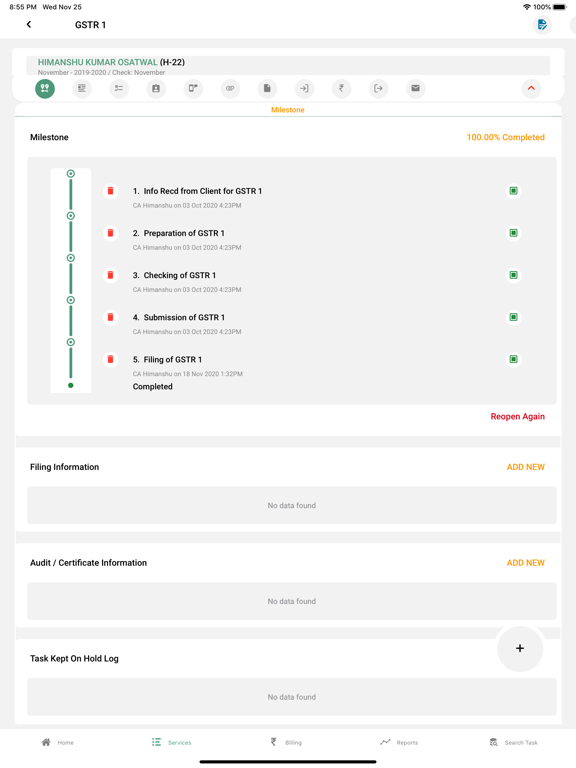The height and width of the screenshot is (768, 576).
Task: Delete milestone Checking of GSTR 1
Action: point(111,275)
